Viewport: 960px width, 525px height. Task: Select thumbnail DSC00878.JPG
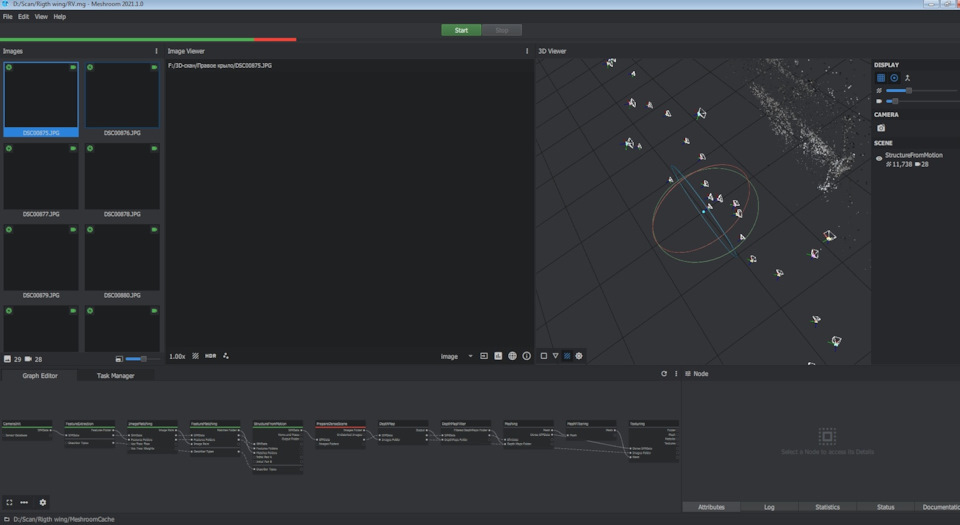[x=122, y=181]
